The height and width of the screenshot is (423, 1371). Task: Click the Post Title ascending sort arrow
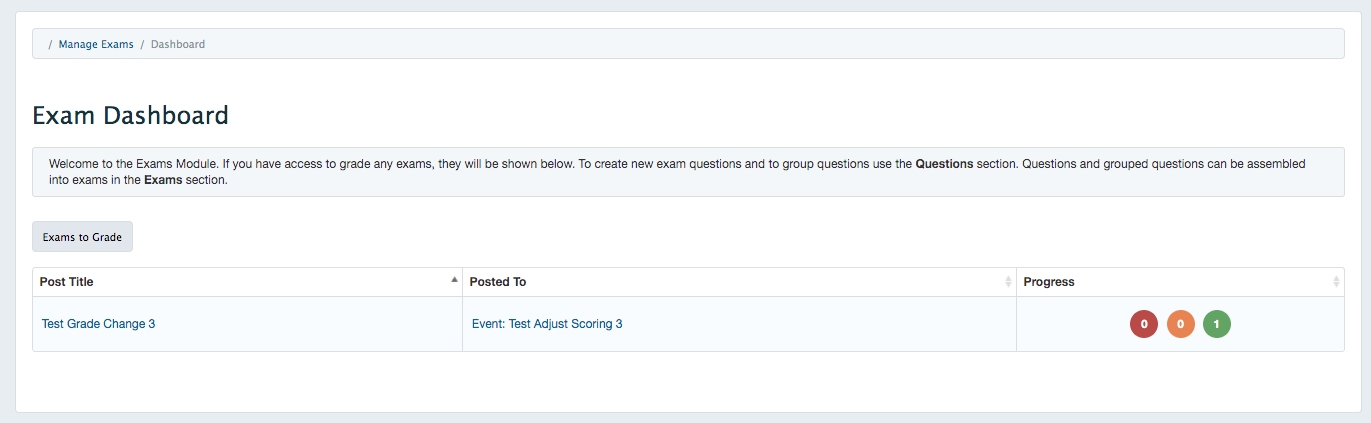[454, 280]
